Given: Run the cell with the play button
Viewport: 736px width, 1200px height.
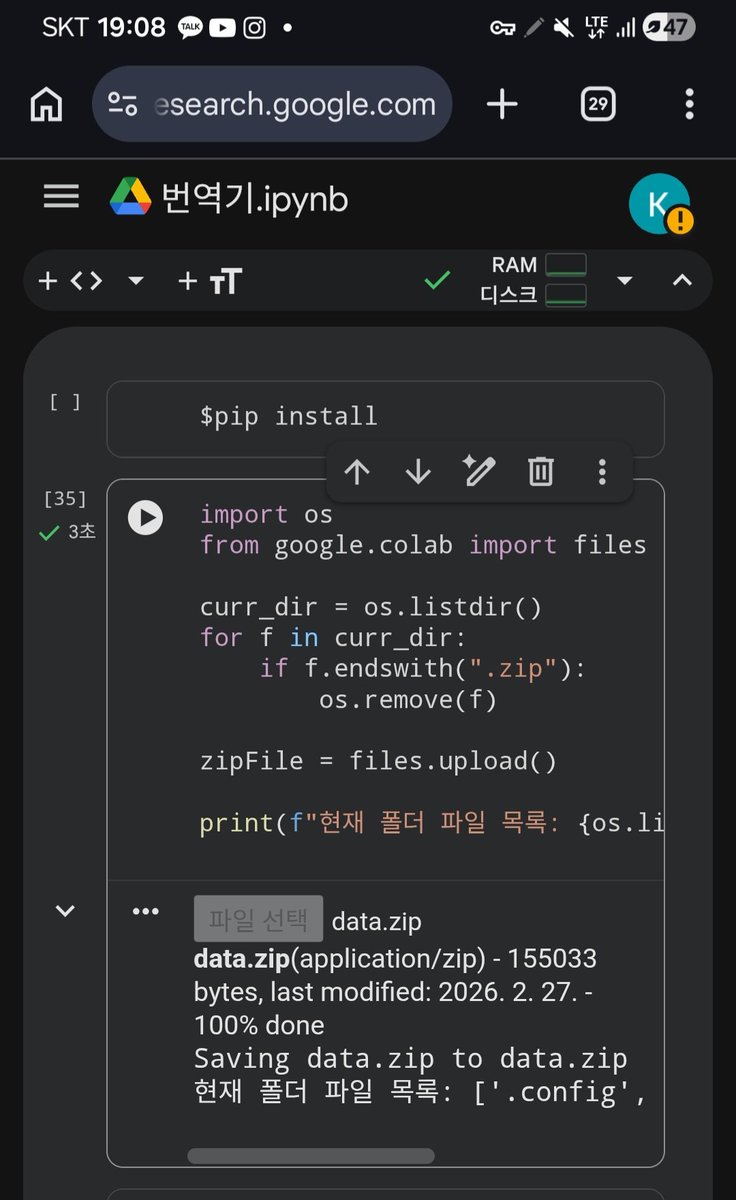Looking at the screenshot, I should (x=145, y=517).
